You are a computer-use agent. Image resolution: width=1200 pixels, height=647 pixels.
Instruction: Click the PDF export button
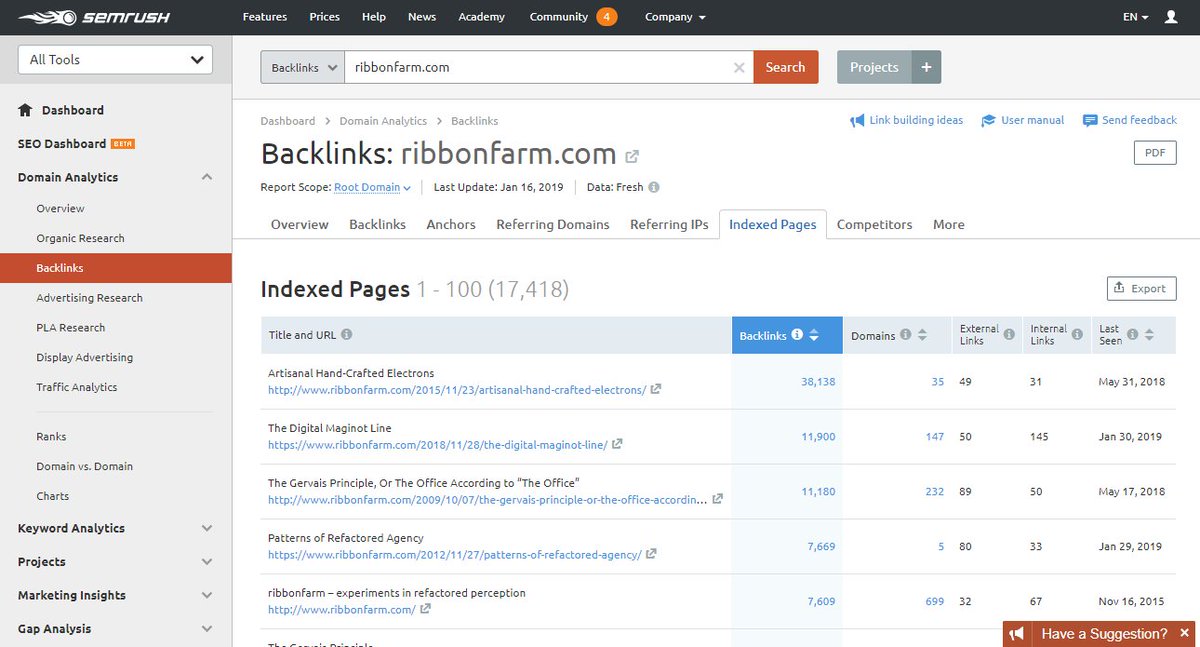click(x=1155, y=153)
